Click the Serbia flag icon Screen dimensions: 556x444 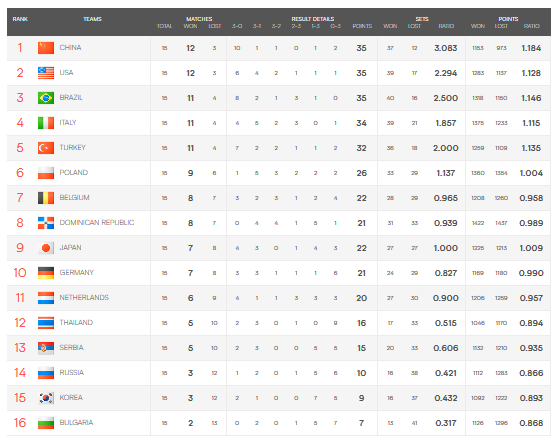pyautogui.click(x=46, y=348)
